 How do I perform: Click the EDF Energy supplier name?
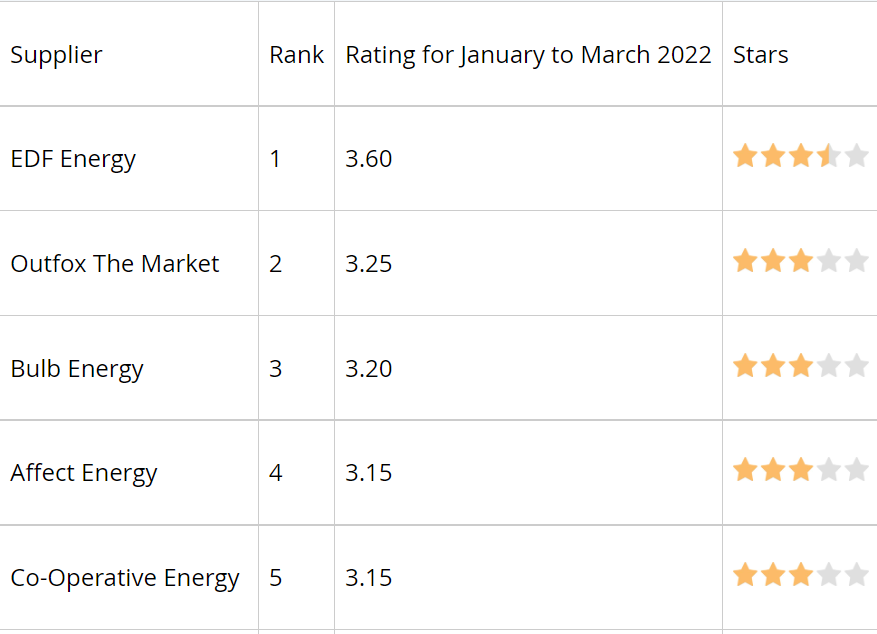tap(73, 159)
